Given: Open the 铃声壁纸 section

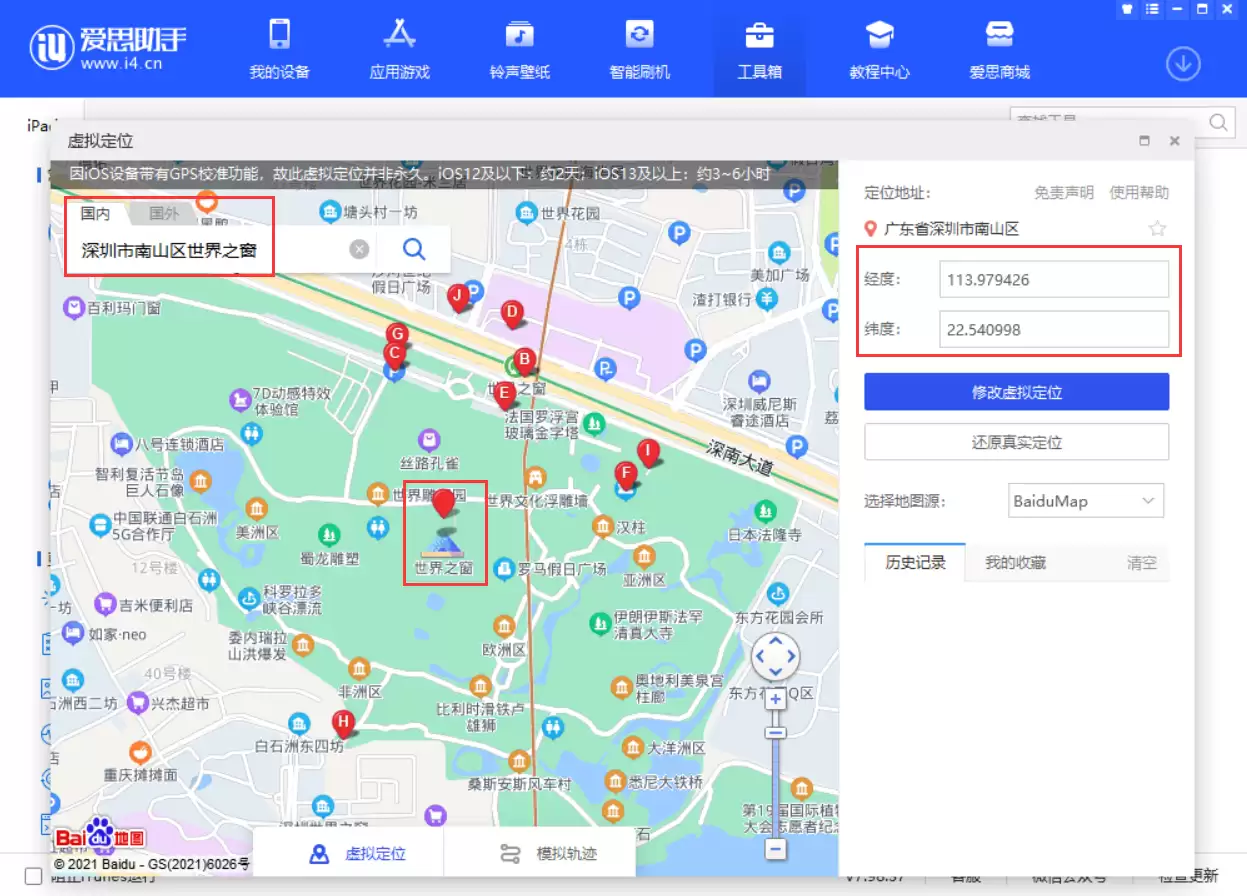Looking at the screenshot, I should 519,48.
